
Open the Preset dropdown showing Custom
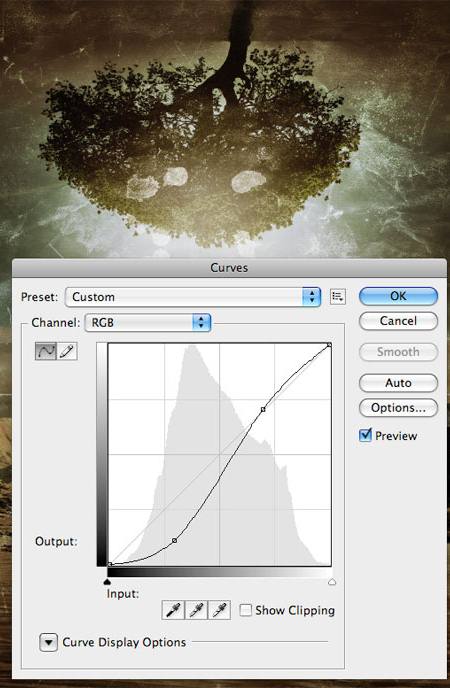pyautogui.click(x=193, y=297)
